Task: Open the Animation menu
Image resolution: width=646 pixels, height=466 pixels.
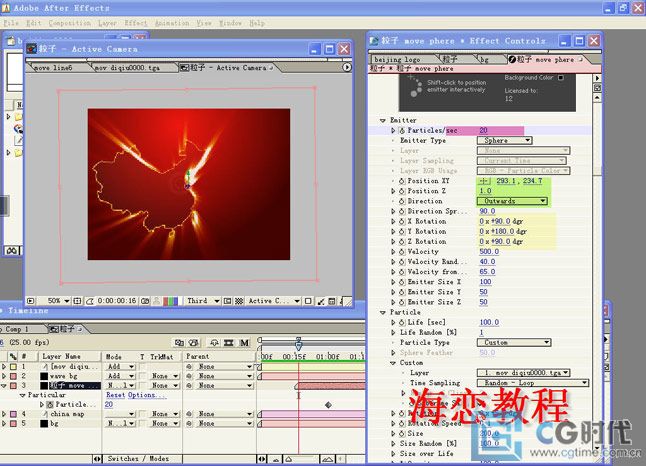Action: (172, 23)
